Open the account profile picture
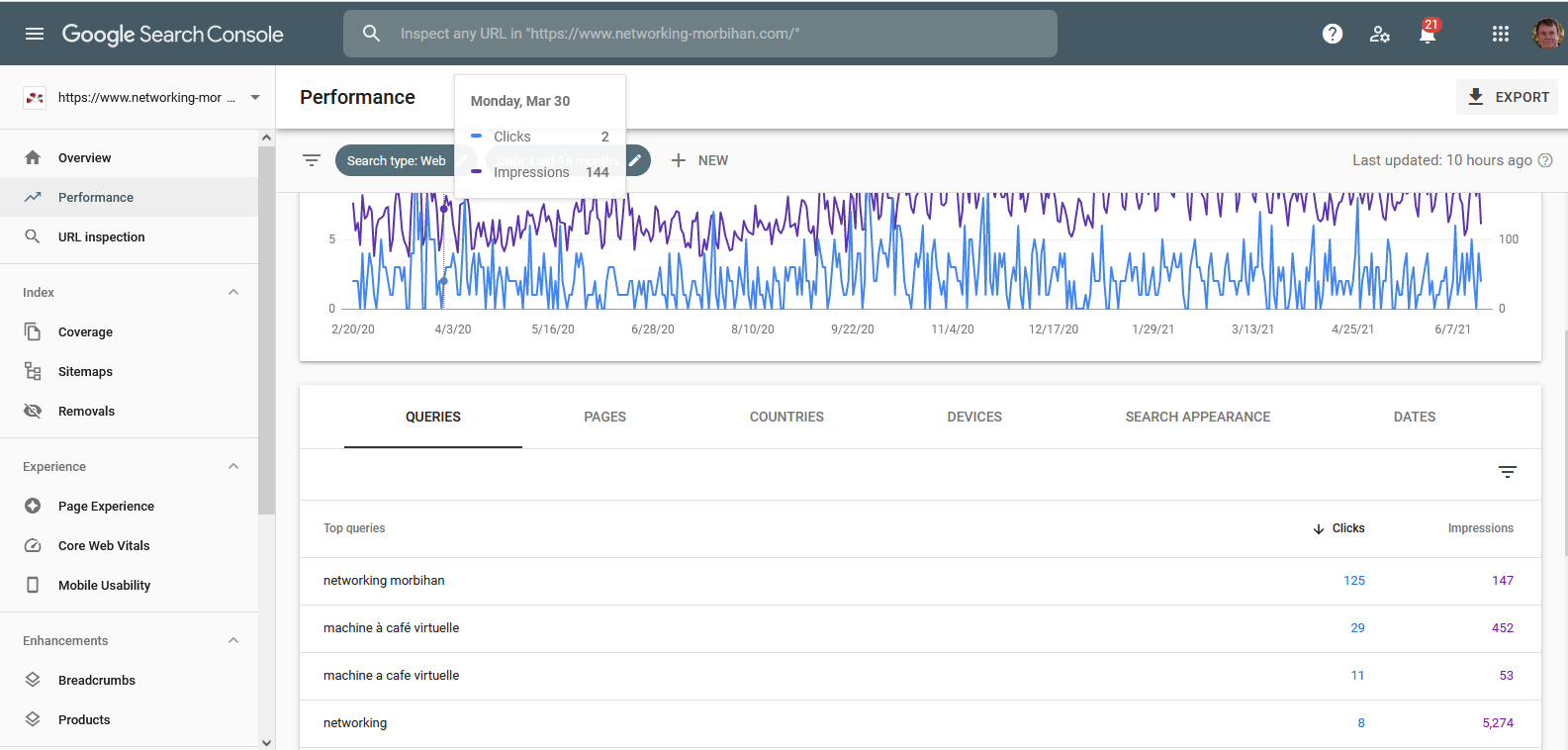 (x=1547, y=34)
